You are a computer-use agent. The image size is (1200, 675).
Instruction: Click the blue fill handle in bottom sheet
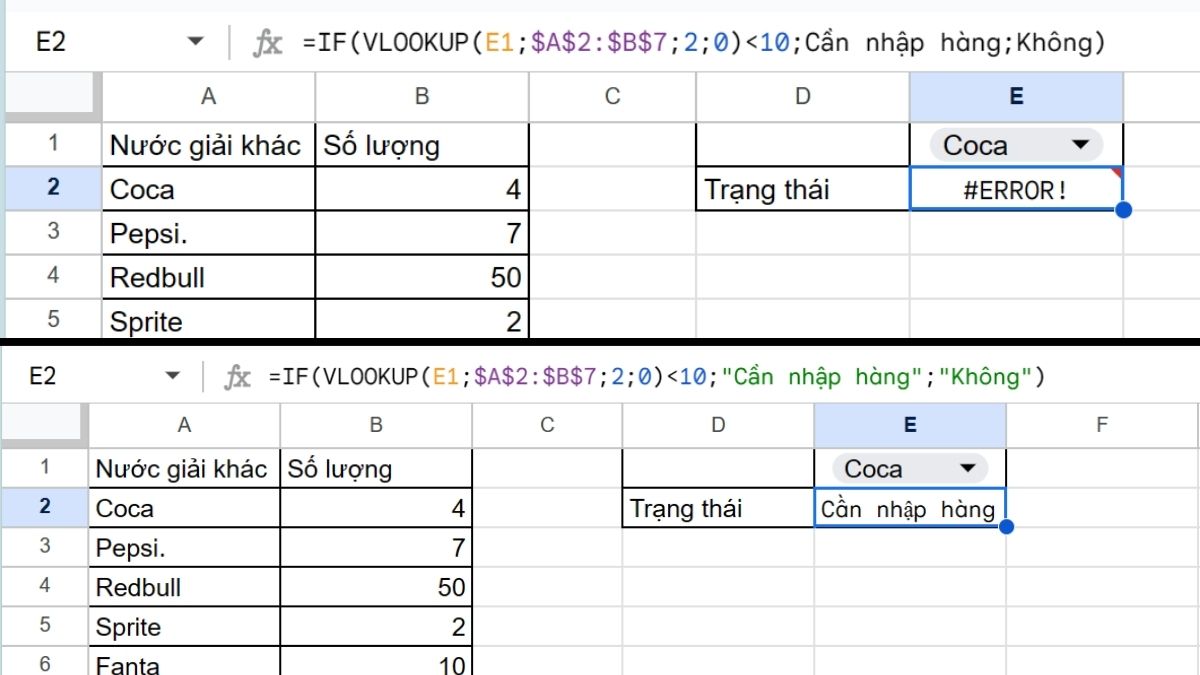1006,527
